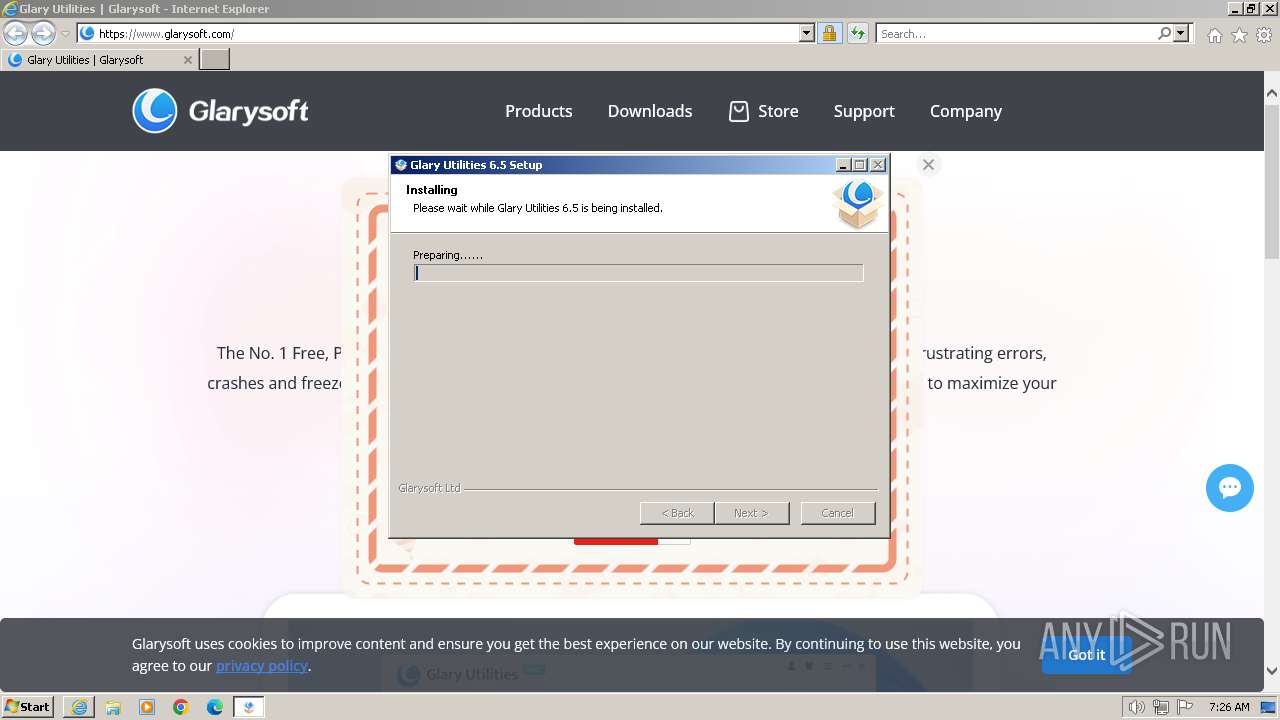Expand the address bar autocomplete dropdown
1280x720 pixels.
coord(807,33)
